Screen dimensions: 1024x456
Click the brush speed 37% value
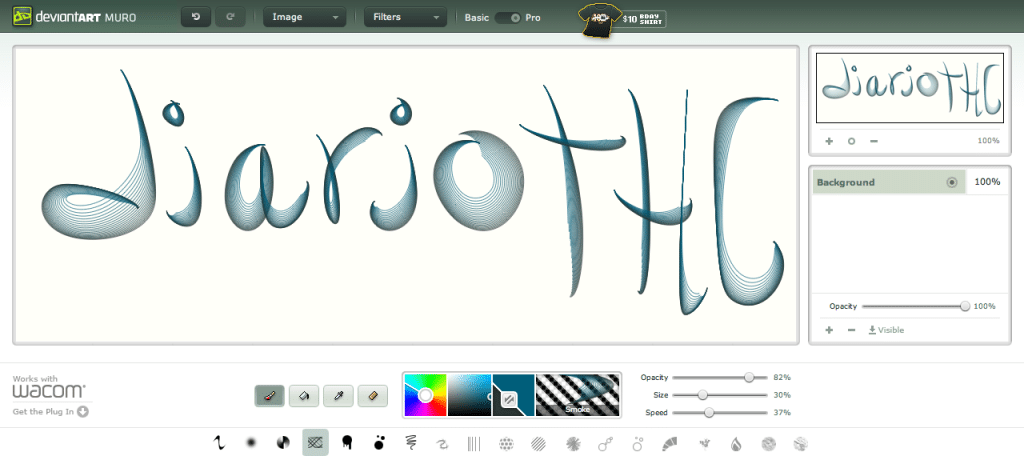point(782,412)
